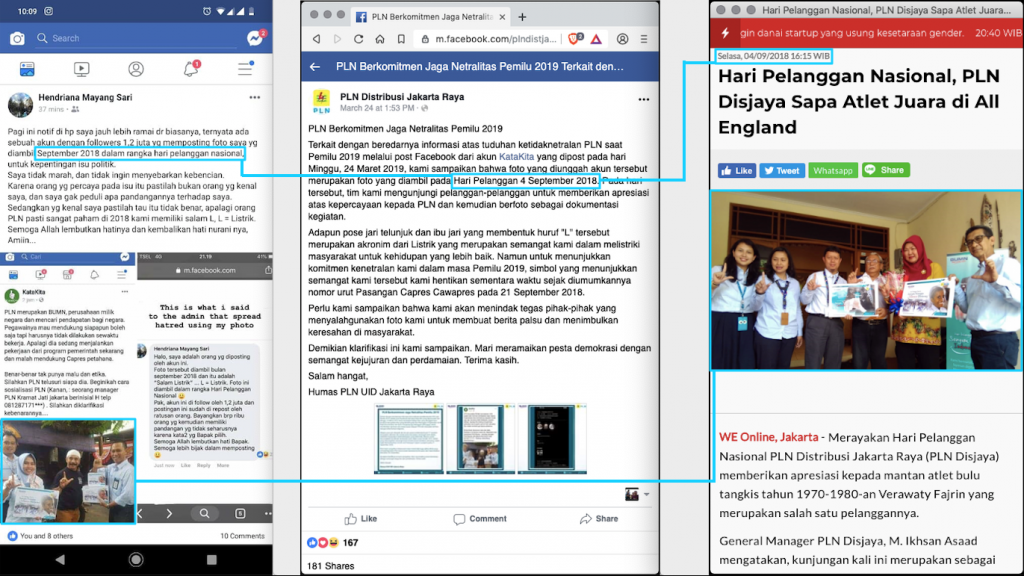
Task: Bookmark the current page in the browser
Action: point(401,39)
